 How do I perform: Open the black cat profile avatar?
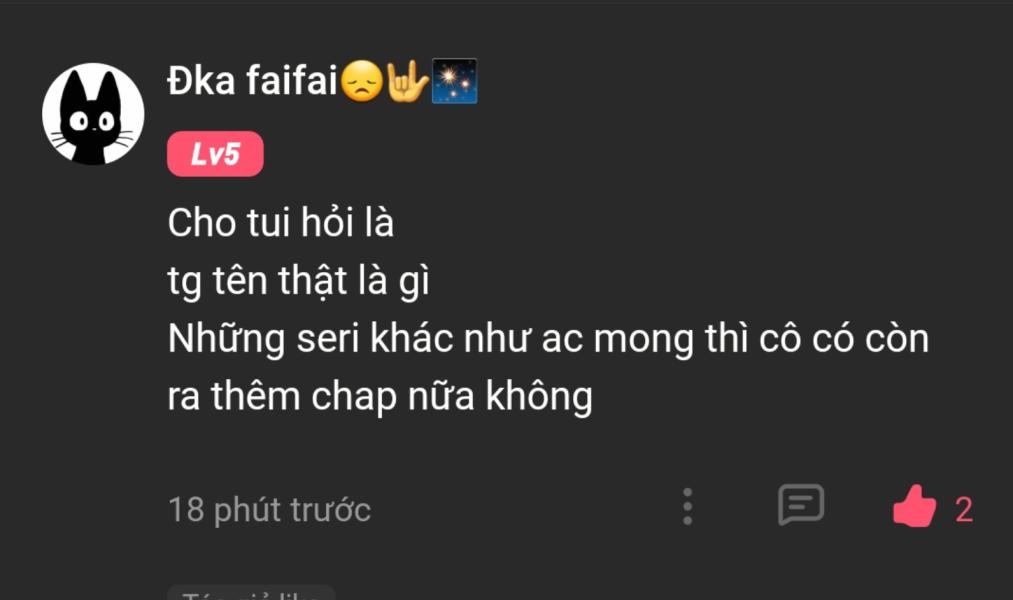click(x=93, y=114)
